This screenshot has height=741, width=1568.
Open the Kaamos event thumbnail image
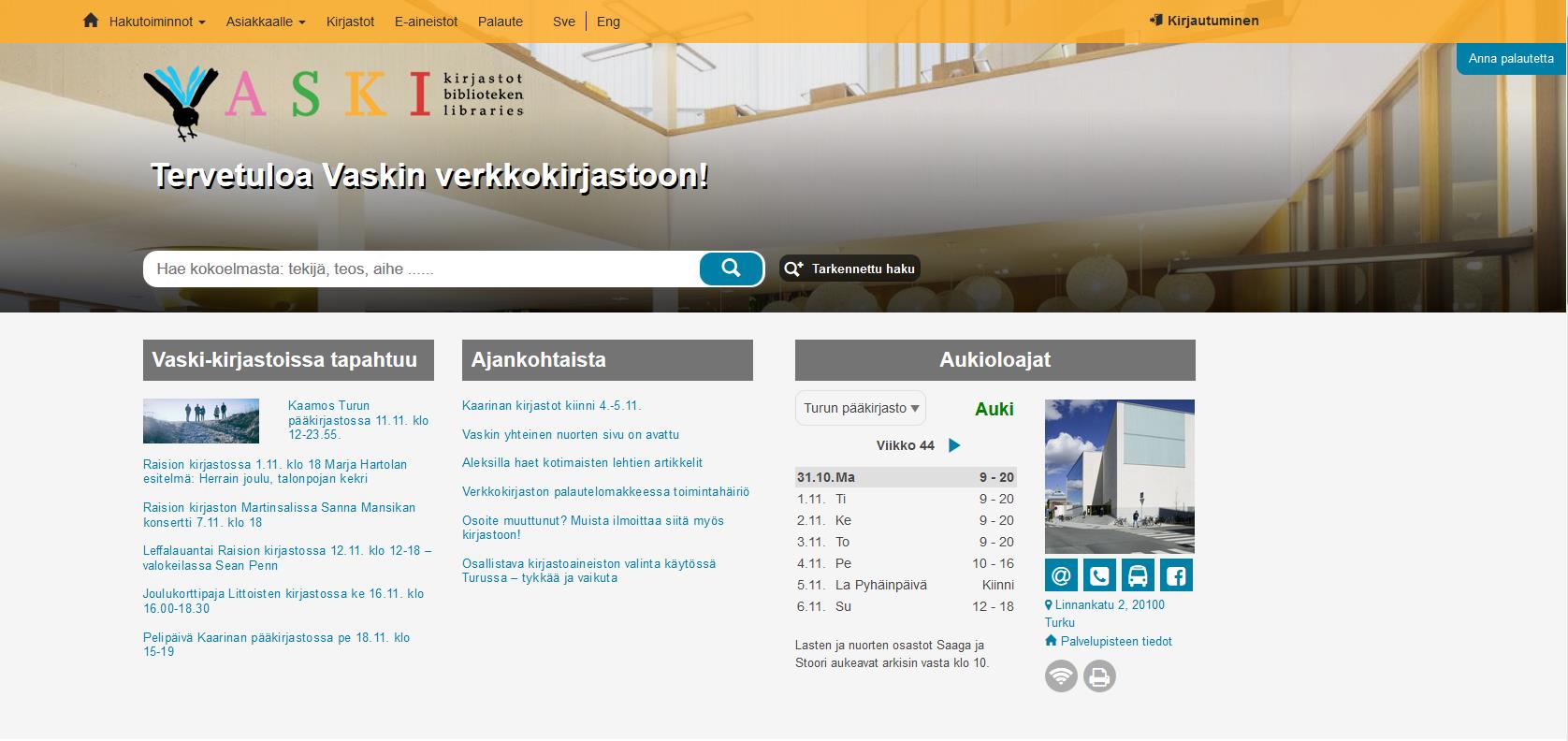click(201, 421)
